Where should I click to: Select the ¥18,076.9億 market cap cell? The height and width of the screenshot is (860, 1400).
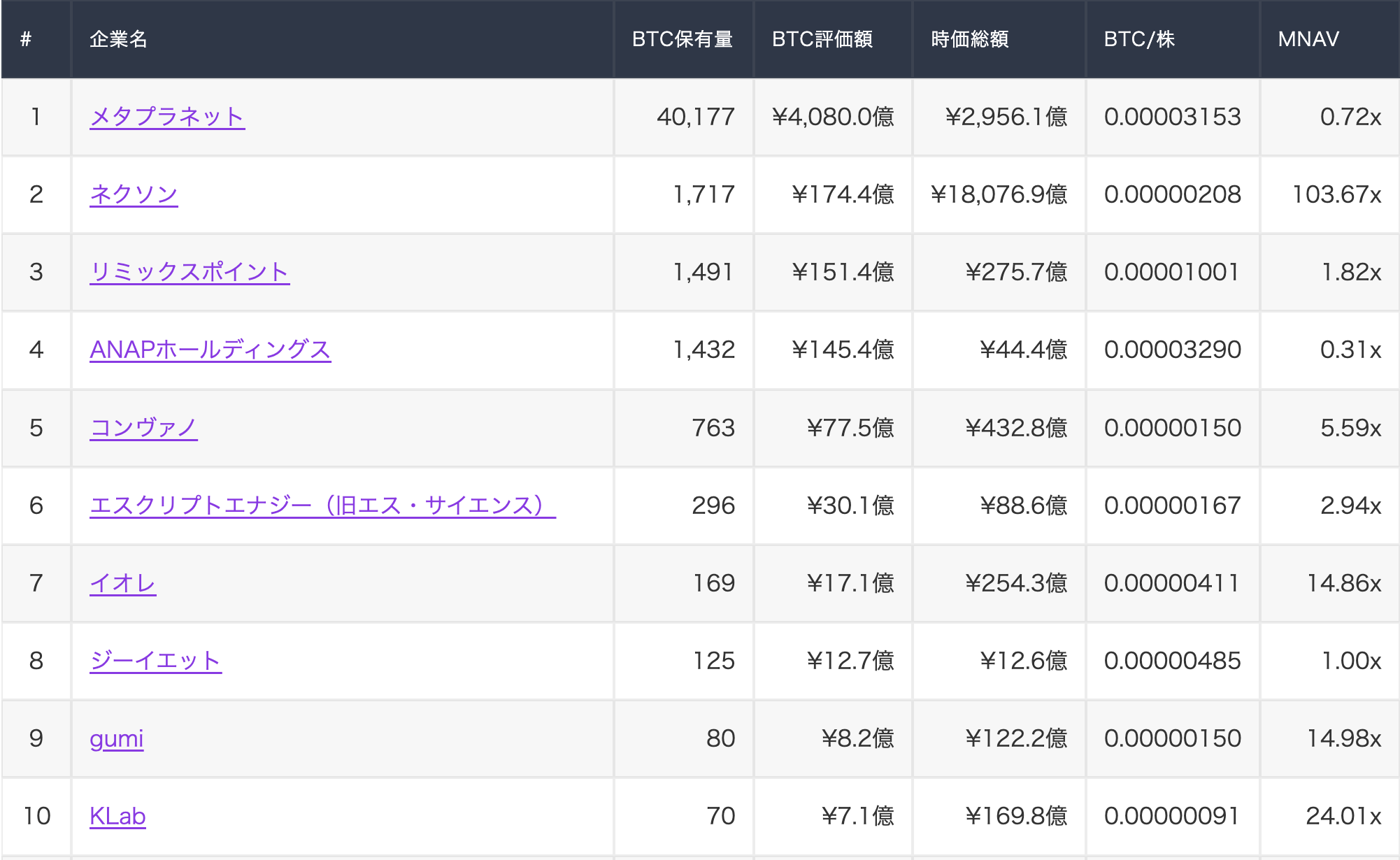tap(999, 194)
